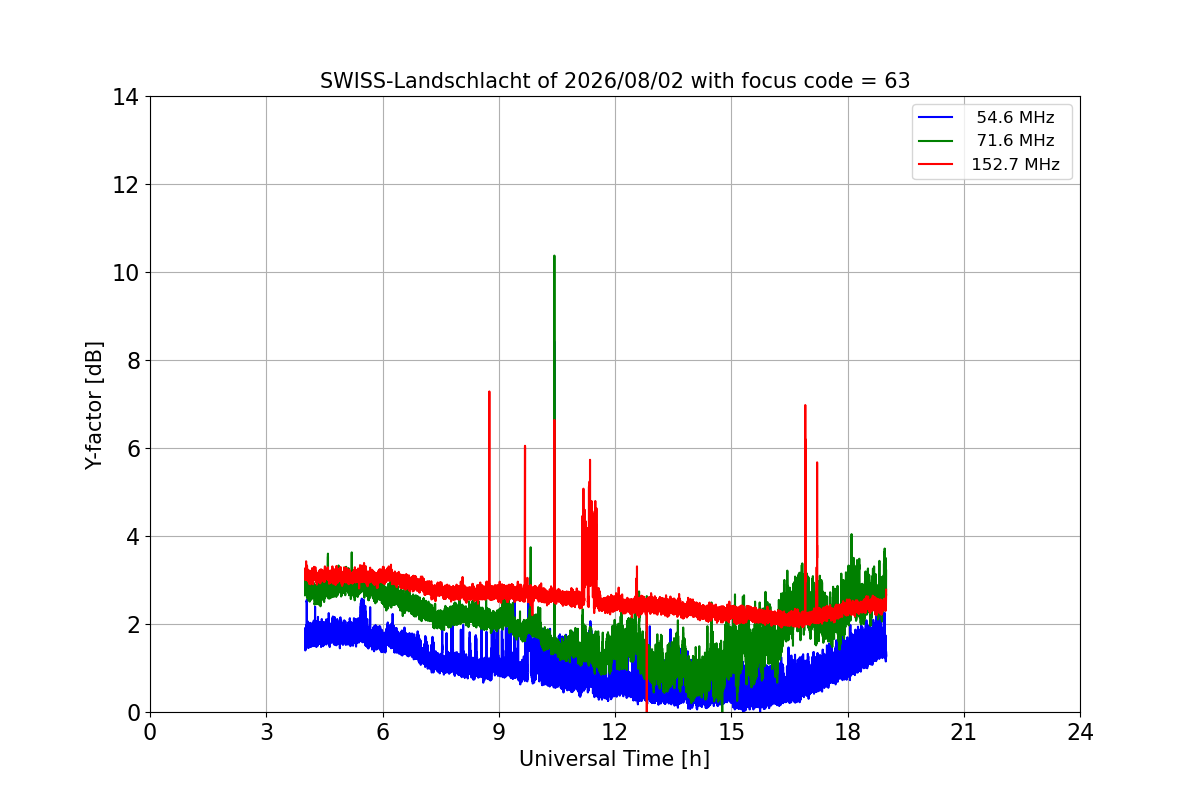
Task: Select the 54.6 MHz legend label
Action: tap(1015, 118)
